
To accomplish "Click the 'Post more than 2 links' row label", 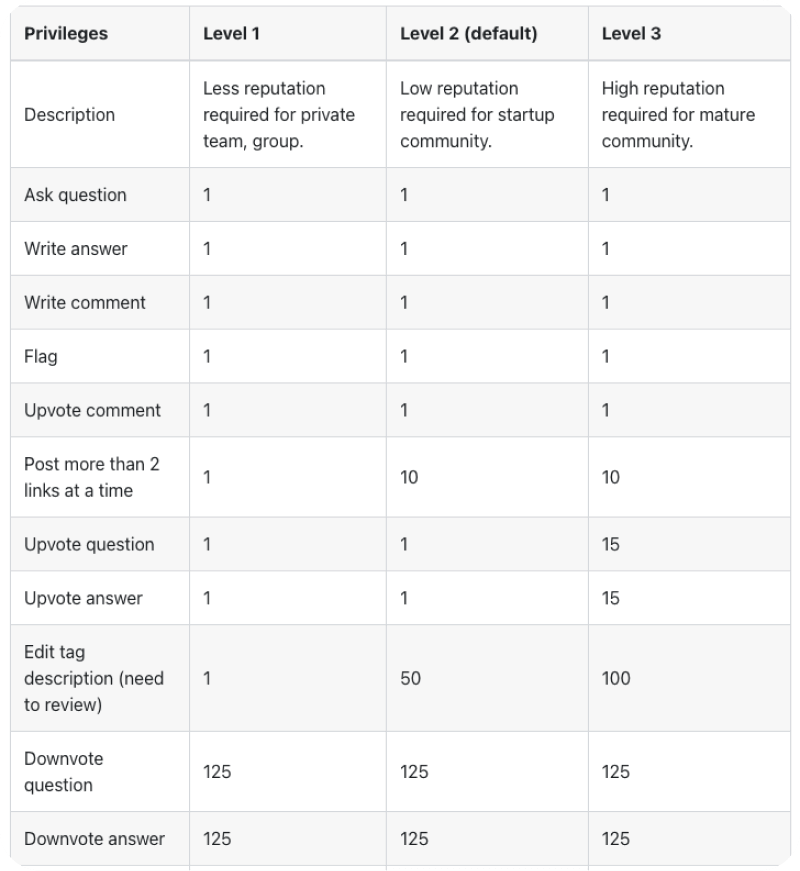I will (x=91, y=478).
